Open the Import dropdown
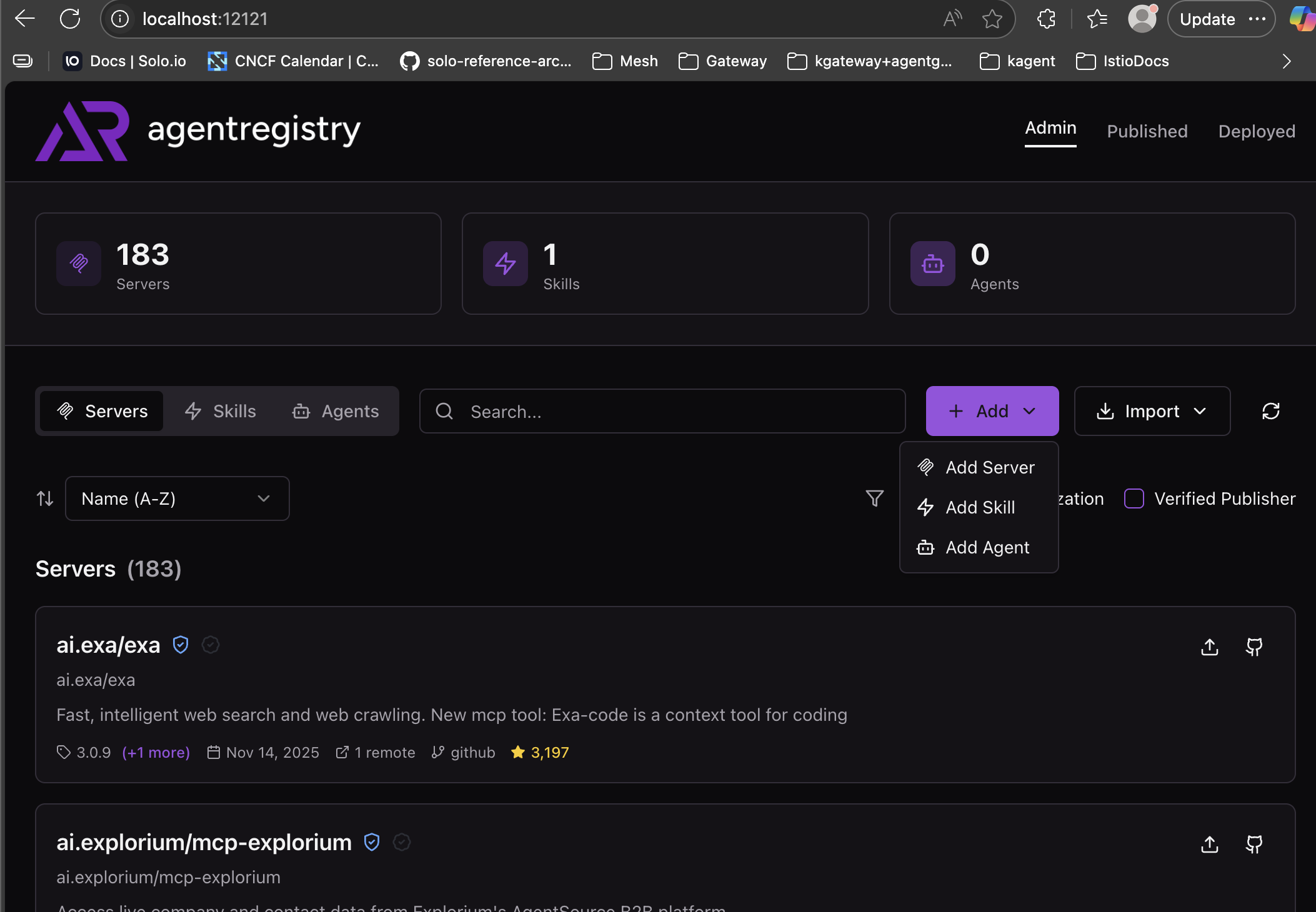 pos(1152,411)
